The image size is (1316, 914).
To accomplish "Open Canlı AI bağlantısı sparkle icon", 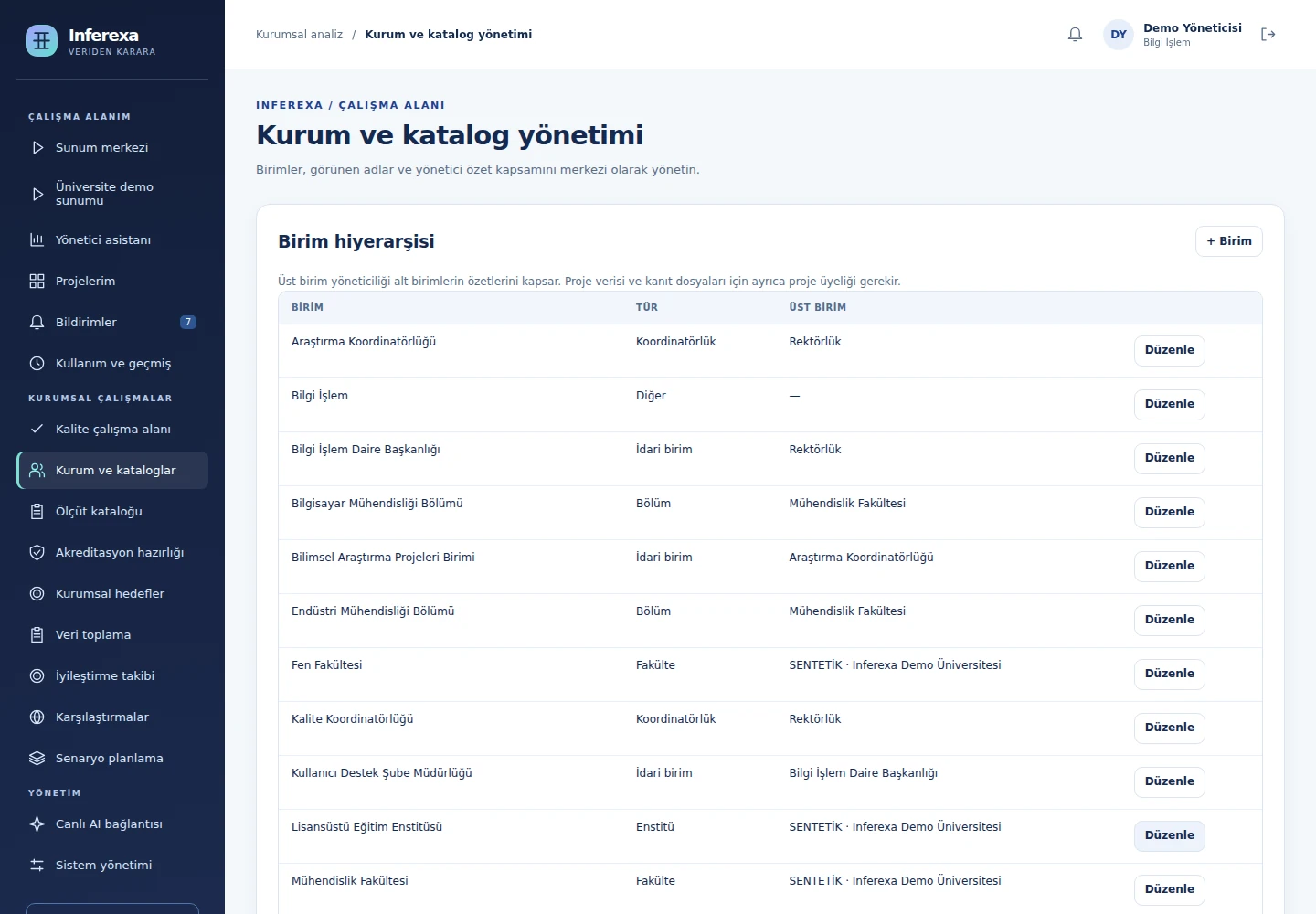I will tap(37, 824).
